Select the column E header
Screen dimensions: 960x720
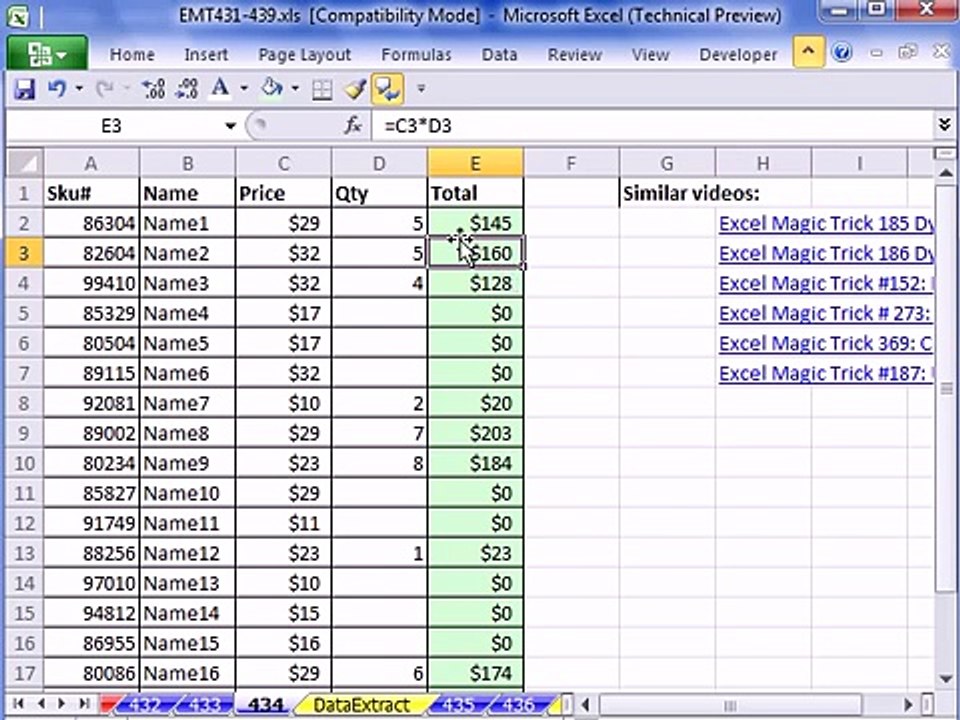click(x=475, y=163)
